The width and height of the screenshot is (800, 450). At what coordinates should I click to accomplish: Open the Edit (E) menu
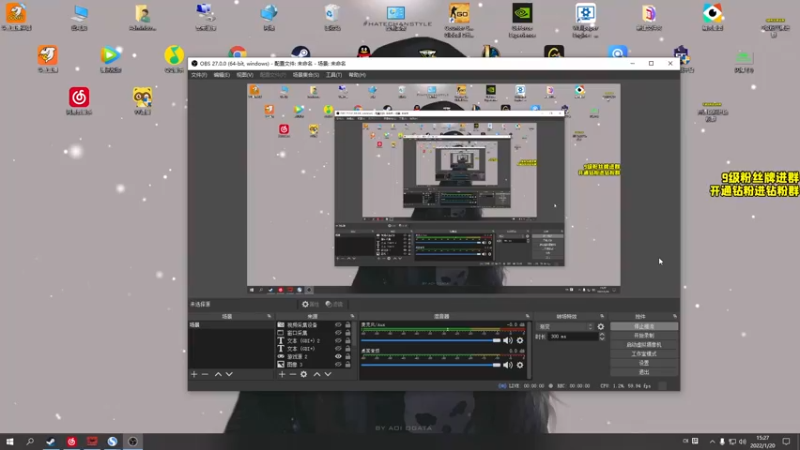[x=221, y=75]
